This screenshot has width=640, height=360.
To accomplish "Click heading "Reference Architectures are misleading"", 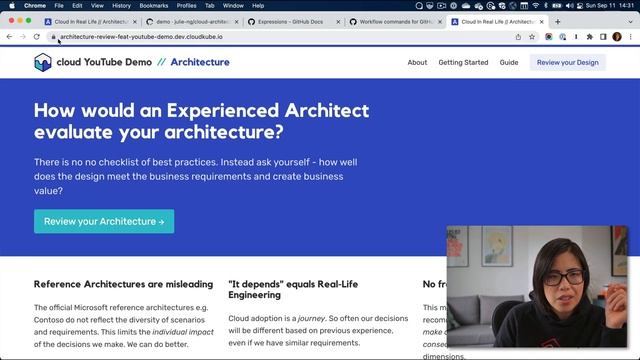I will [x=123, y=284].
